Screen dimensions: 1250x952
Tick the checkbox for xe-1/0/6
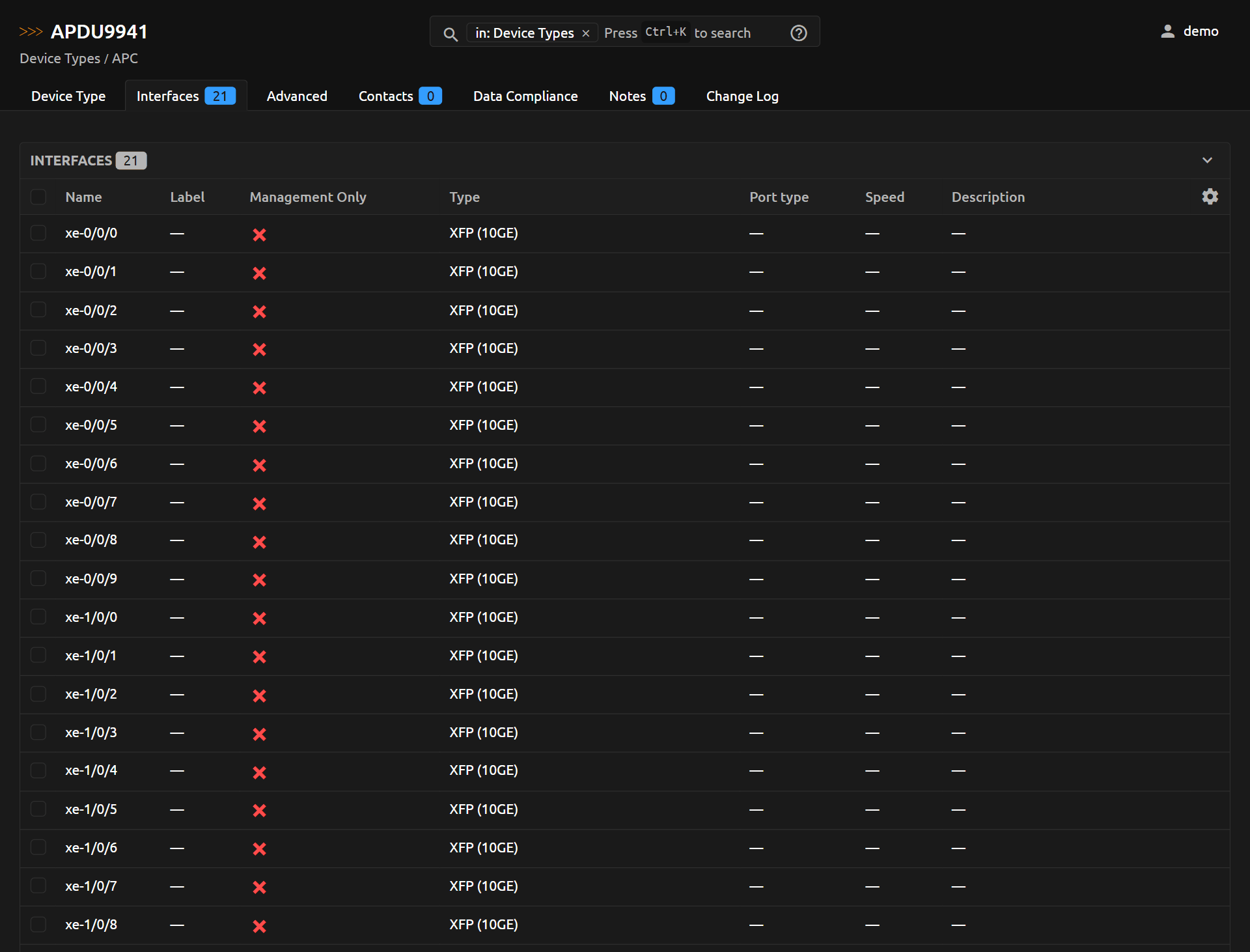pos(38,847)
